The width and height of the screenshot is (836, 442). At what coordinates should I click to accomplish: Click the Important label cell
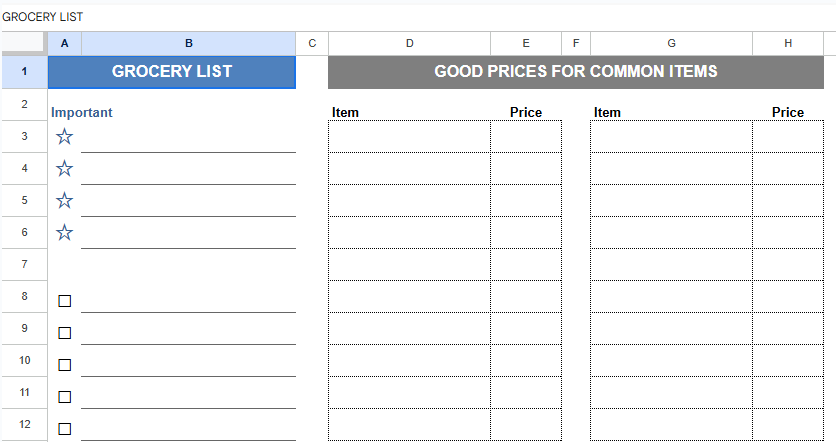[x=82, y=112]
